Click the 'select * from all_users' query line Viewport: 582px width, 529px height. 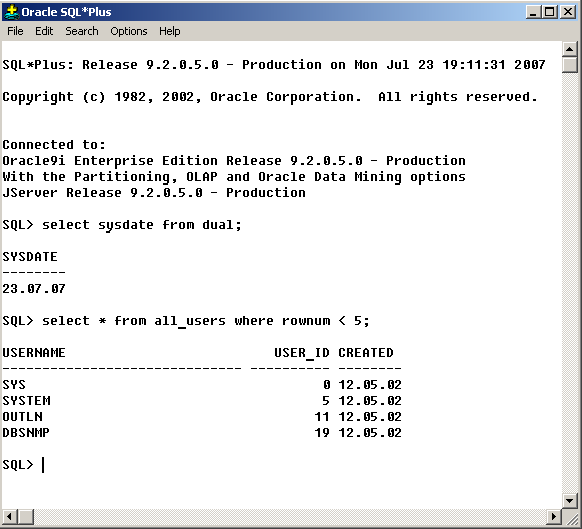(186, 321)
